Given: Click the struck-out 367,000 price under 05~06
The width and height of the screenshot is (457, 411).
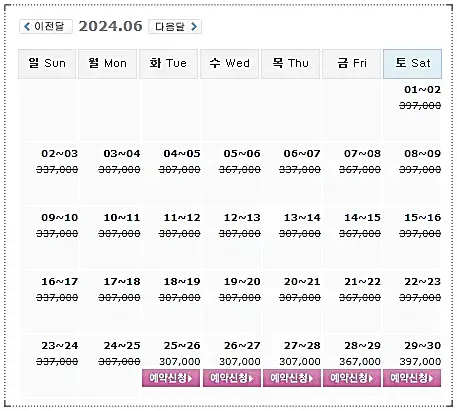Looking at the screenshot, I should point(240,170).
